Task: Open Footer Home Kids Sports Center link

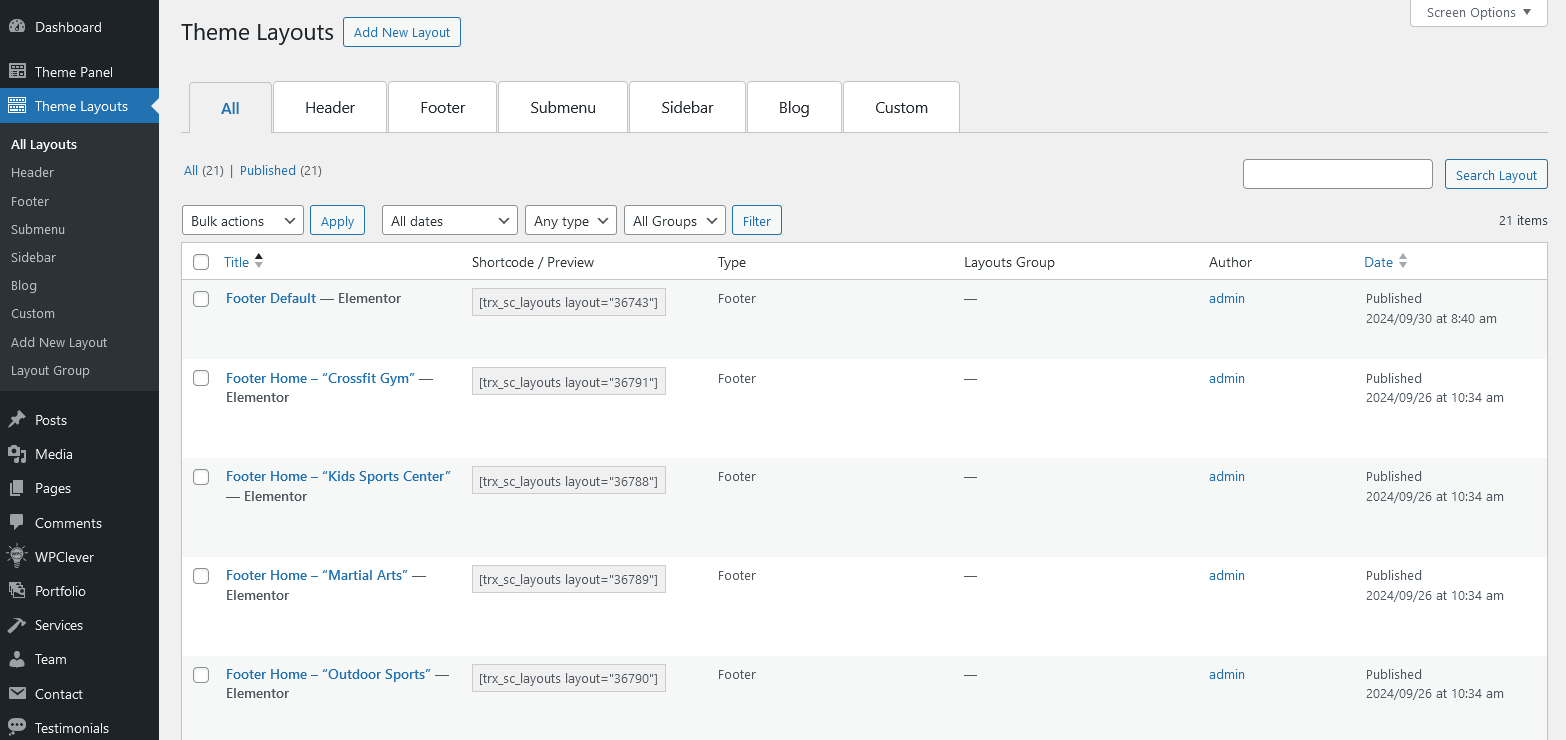Action: (338, 476)
